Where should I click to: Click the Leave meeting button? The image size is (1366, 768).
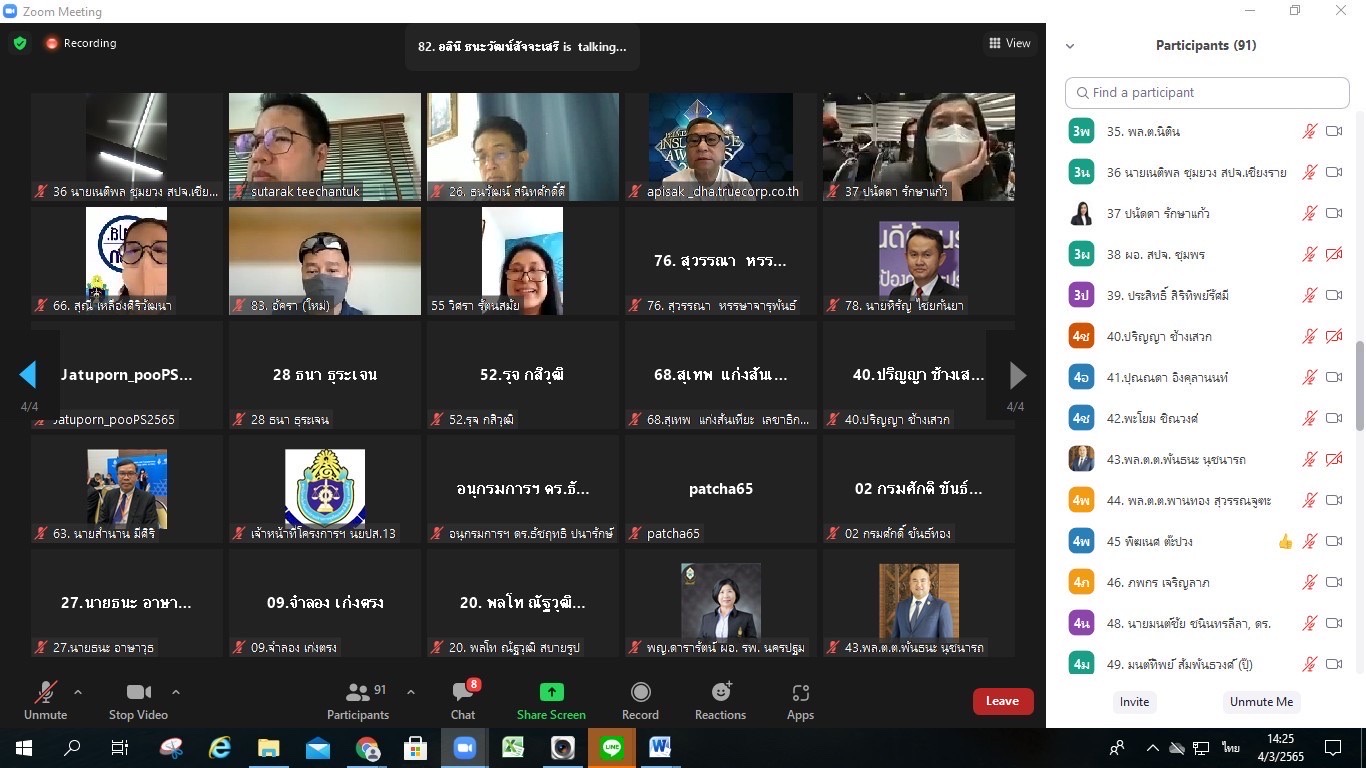[1002, 701]
